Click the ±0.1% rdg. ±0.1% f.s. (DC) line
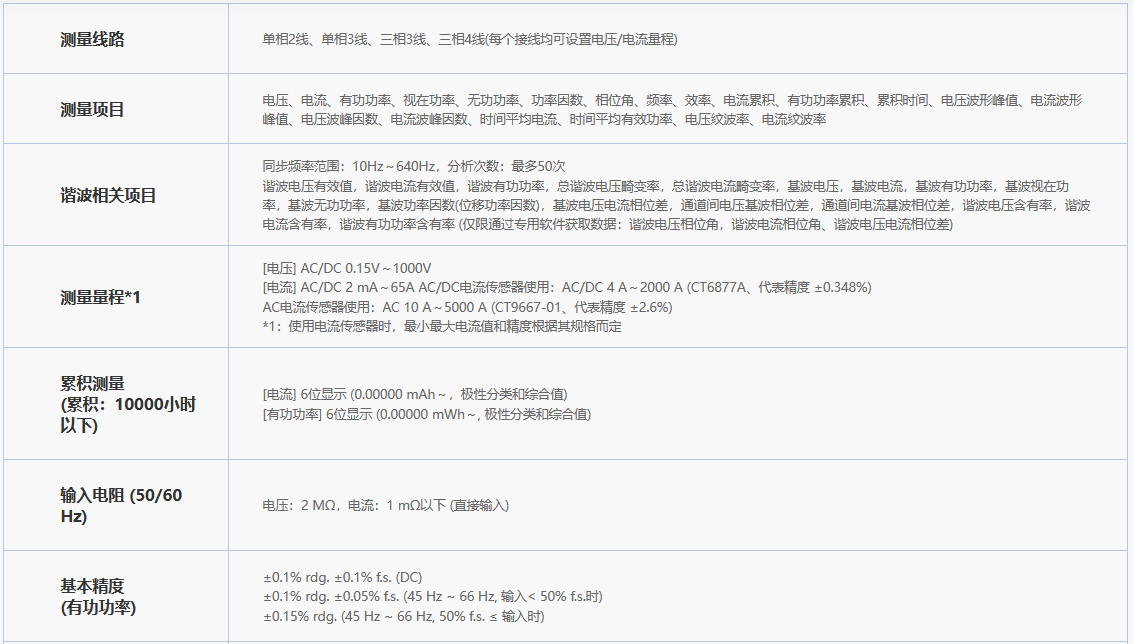The width and height of the screenshot is (1133, 644). pyautogui.click(x=342, y=577)
